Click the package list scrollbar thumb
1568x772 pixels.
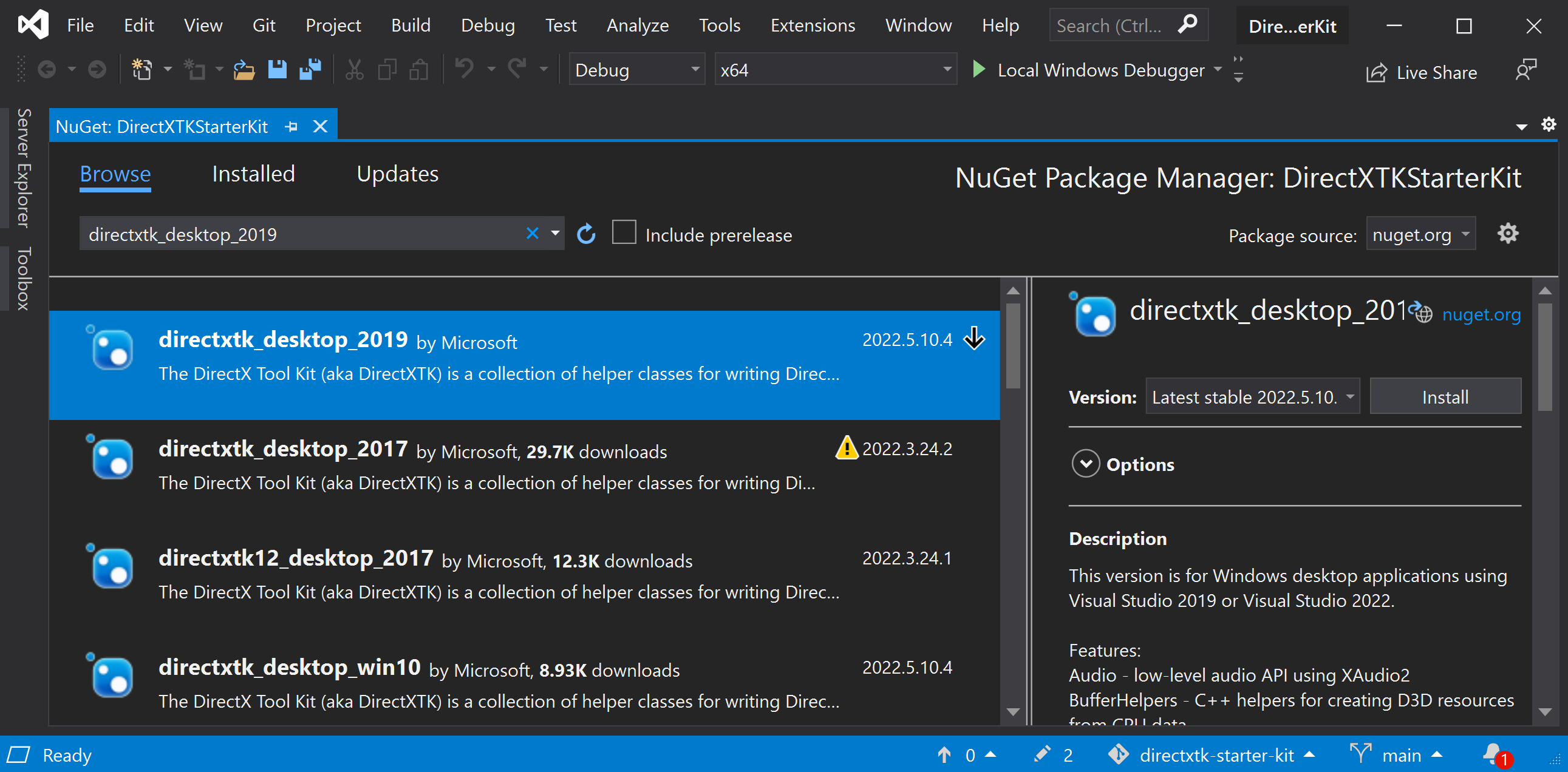click(1013, 345)
